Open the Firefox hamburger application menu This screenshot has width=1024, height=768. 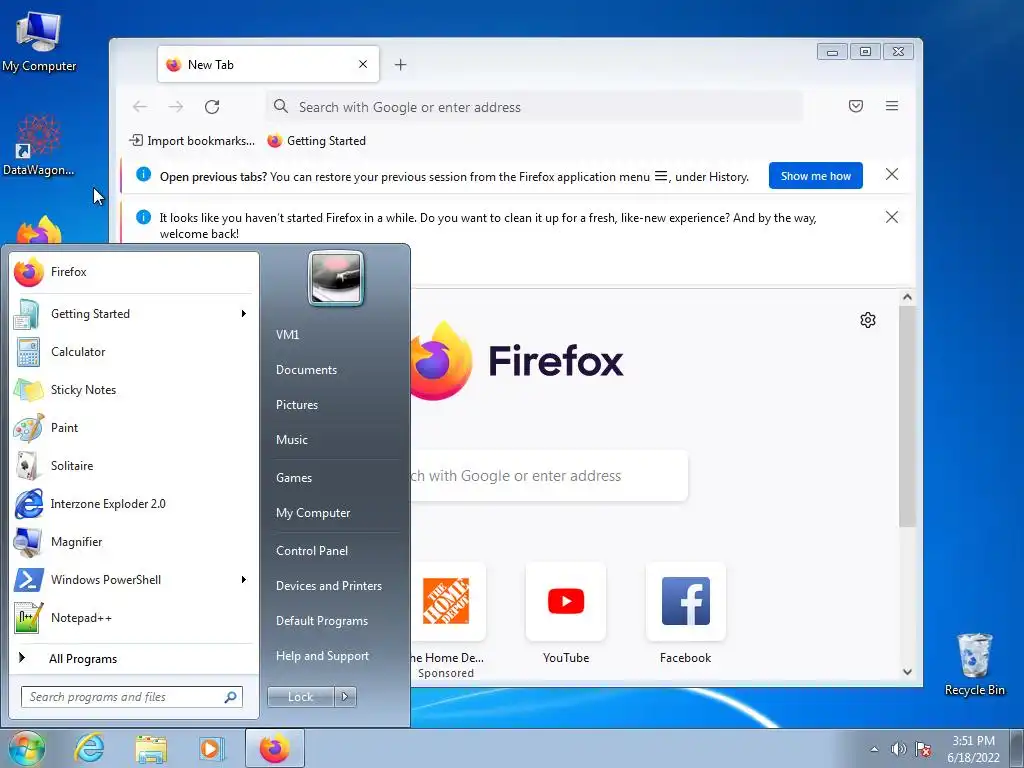point(891,106)
